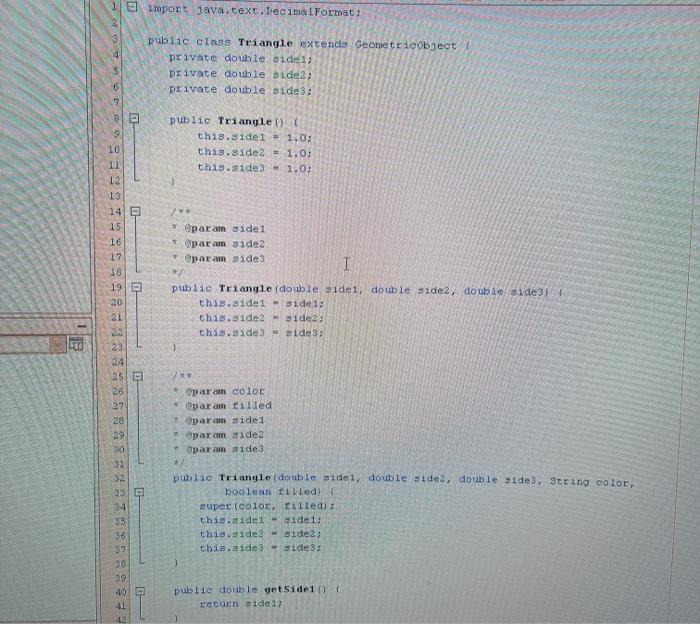Image resolution: width=700 pixels, height=624 pixels.
Task: Click '@param side3' on line 17
Action: coord(225,258)
